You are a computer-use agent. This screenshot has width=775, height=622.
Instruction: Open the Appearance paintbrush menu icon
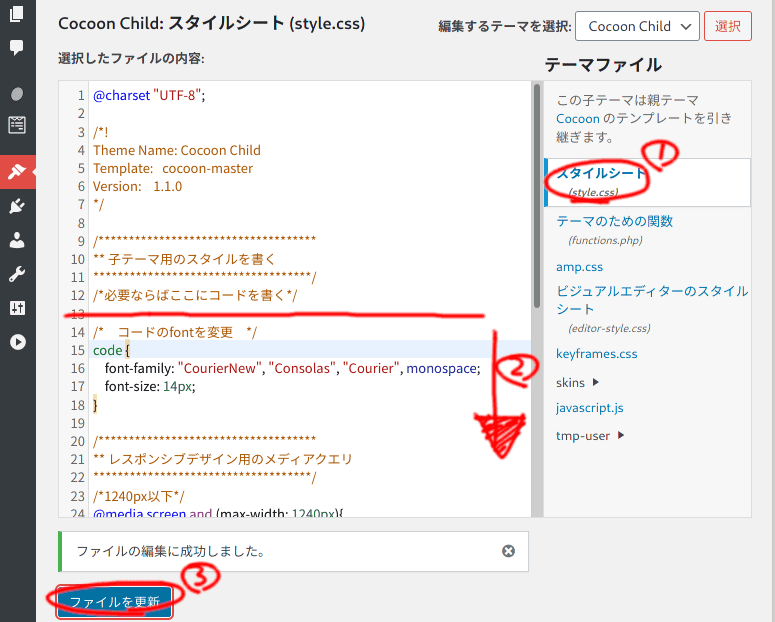coord(17,172)
